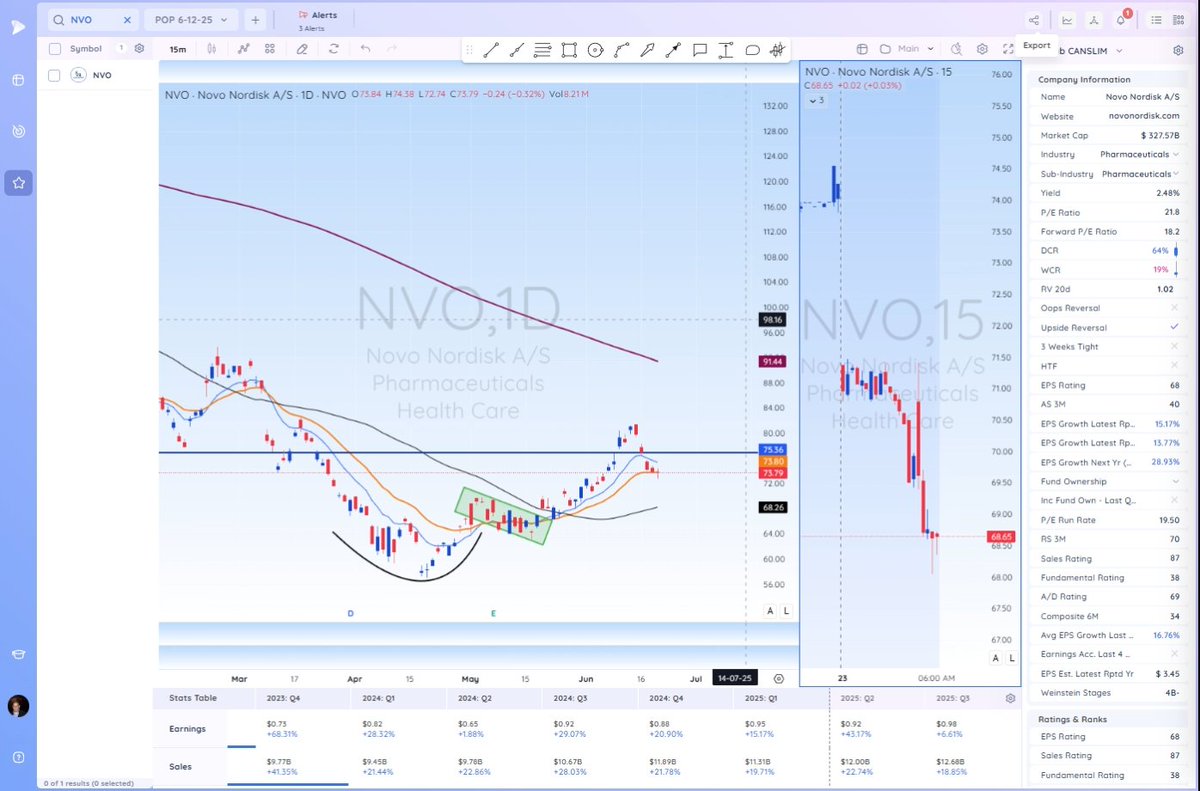Toggle log scale L on 15-minute chart
Screen dimensions: 1200x791
pos(1011,657)
